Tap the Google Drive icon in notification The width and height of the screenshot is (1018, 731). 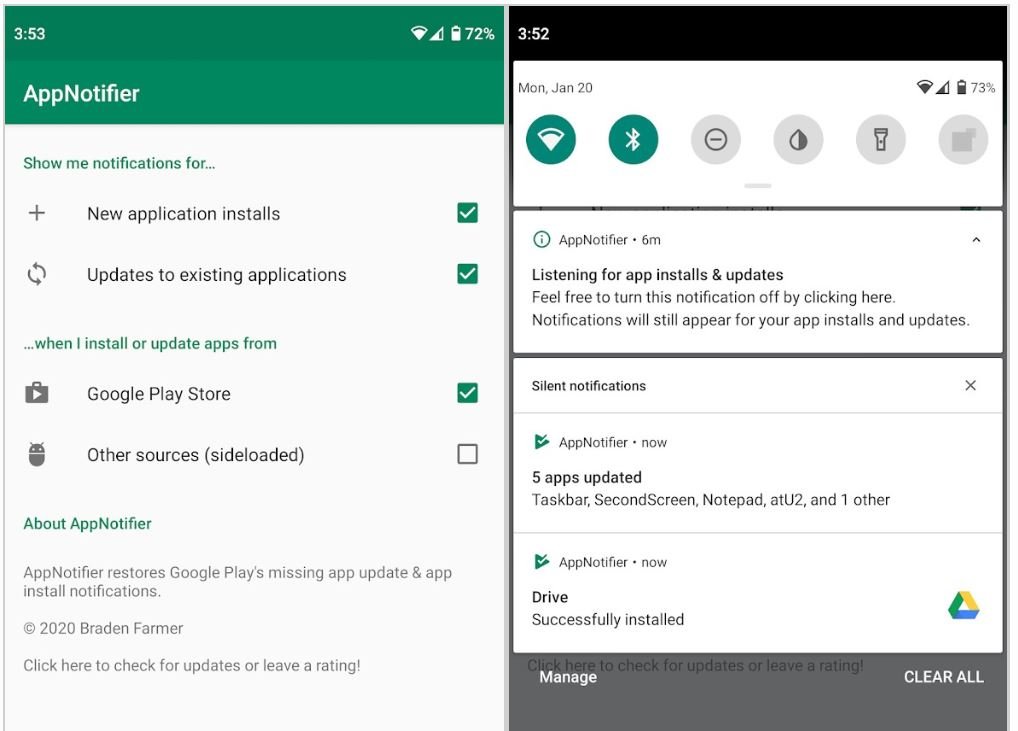point(963,606)
